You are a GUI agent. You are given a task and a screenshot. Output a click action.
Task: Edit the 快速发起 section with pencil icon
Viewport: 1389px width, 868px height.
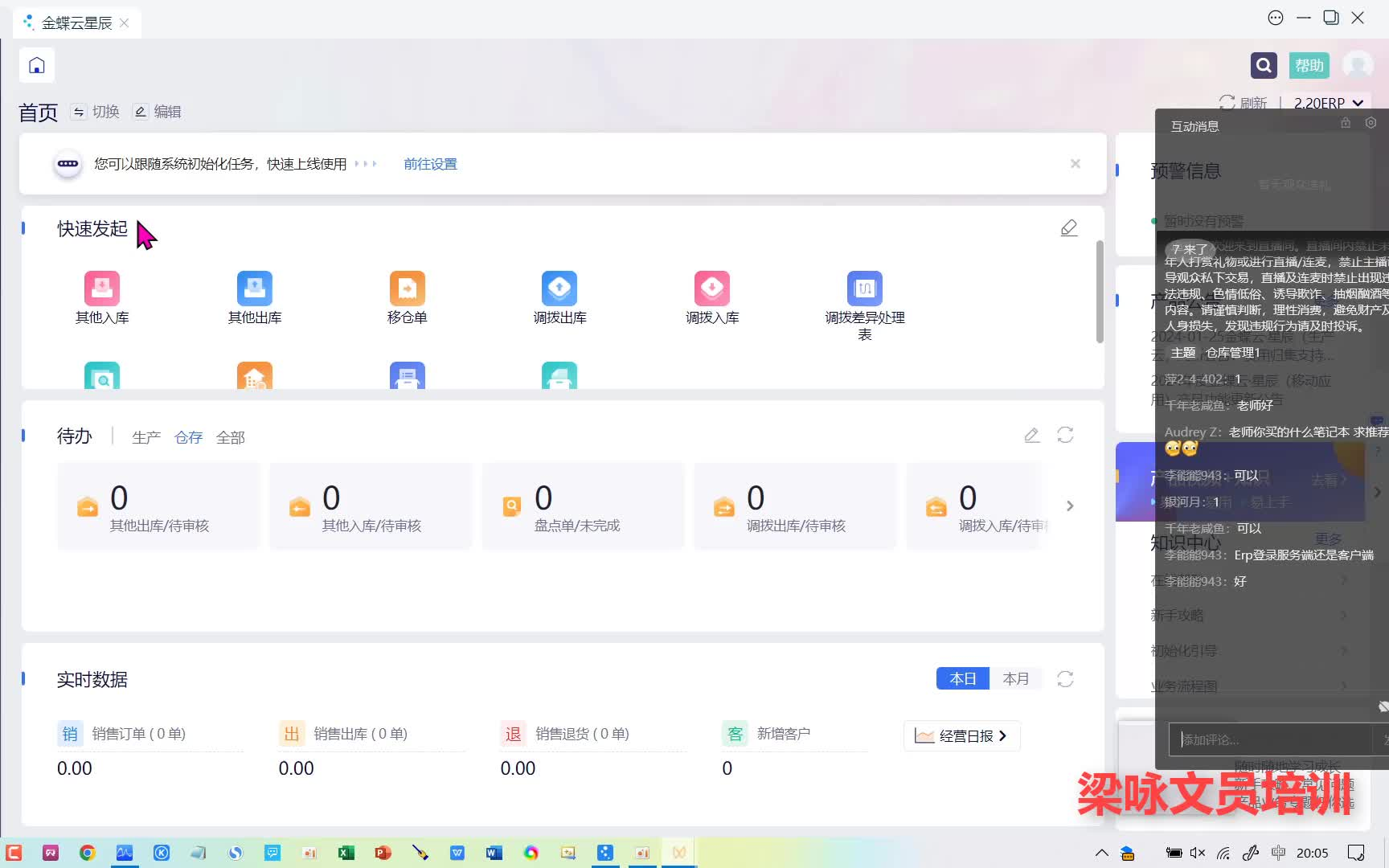coord(1069,228)
